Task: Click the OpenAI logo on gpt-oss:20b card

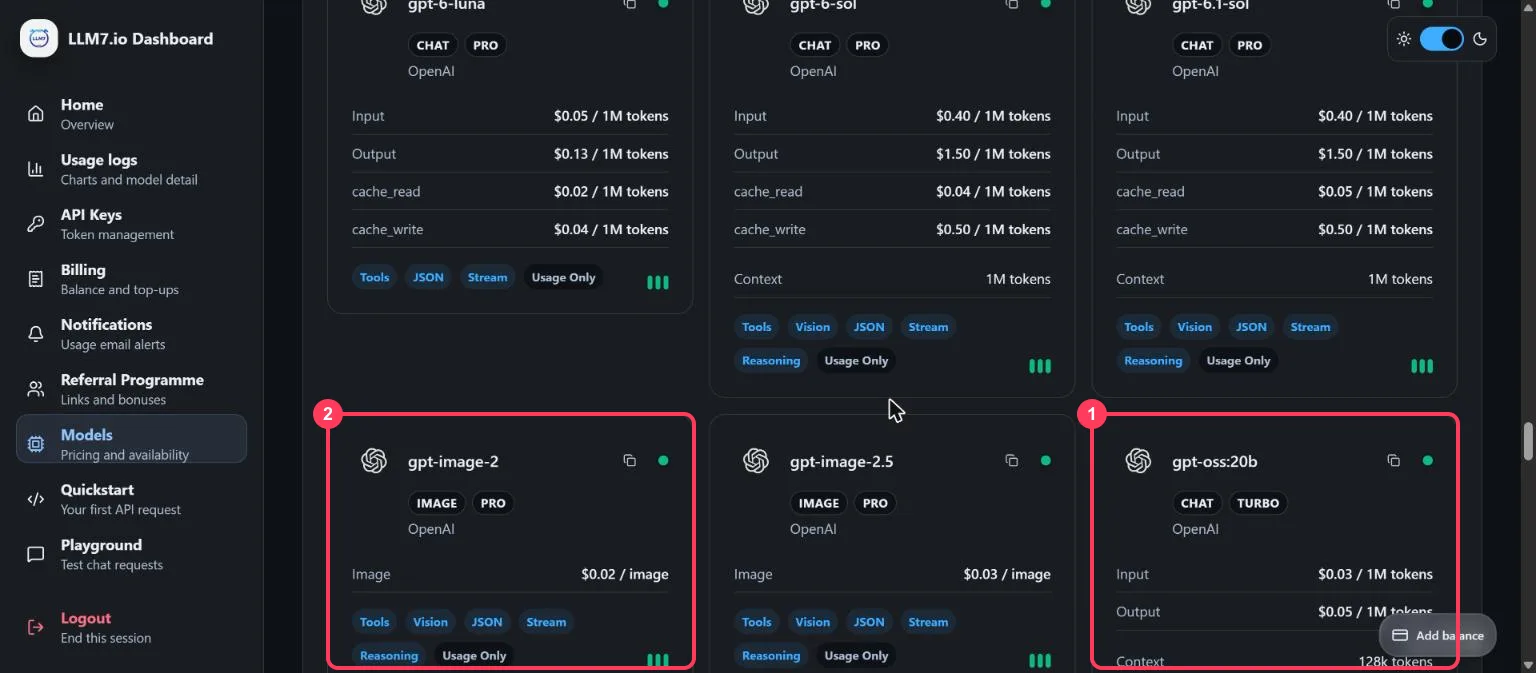Action: [1138, 461]
